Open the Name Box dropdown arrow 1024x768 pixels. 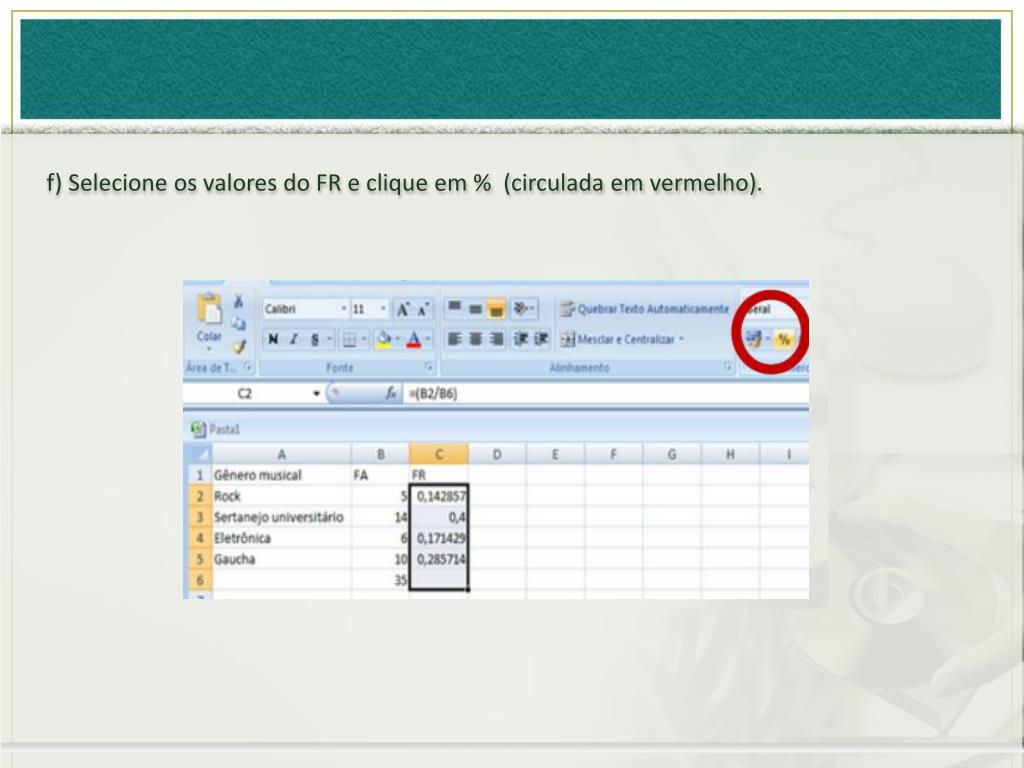point(317,393)
